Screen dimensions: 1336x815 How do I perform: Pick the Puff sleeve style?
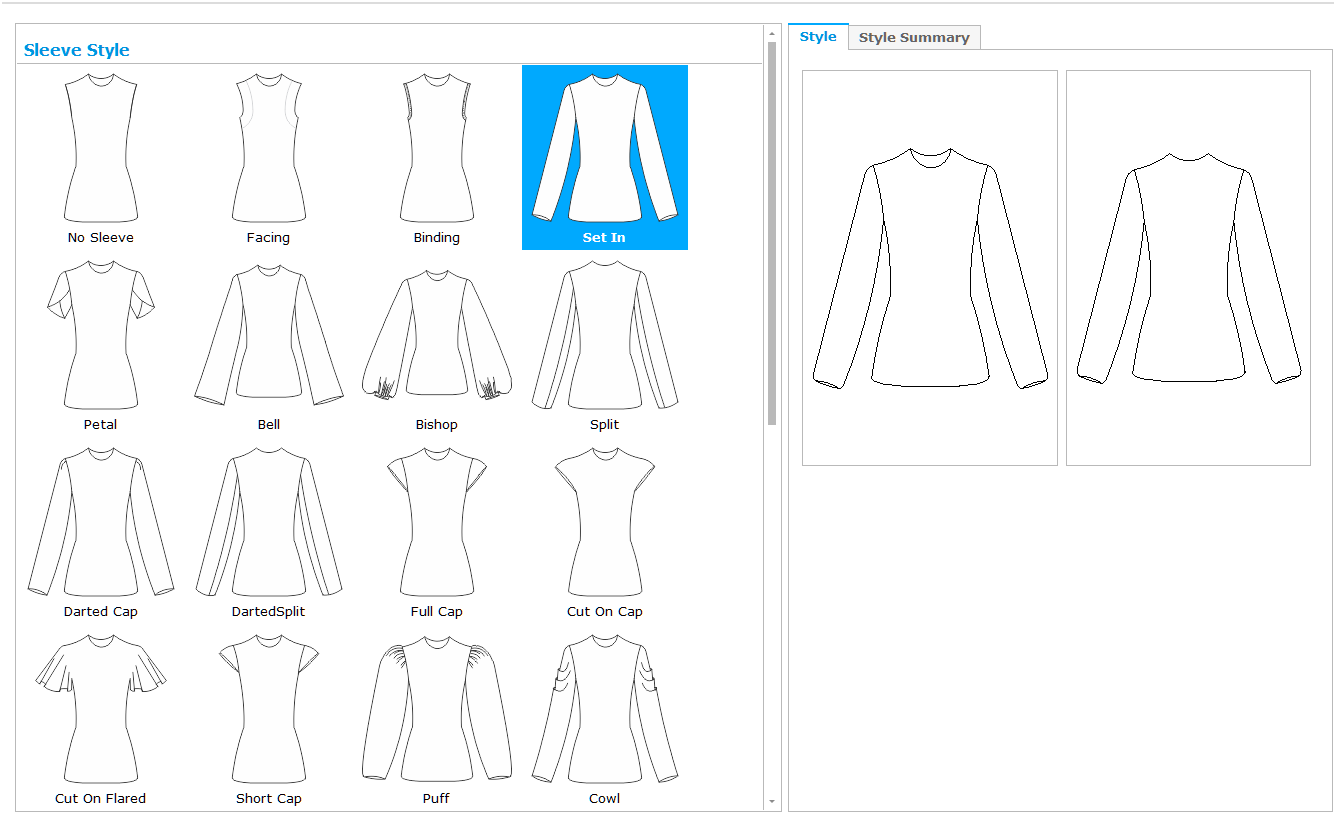(x=437, y=718)
